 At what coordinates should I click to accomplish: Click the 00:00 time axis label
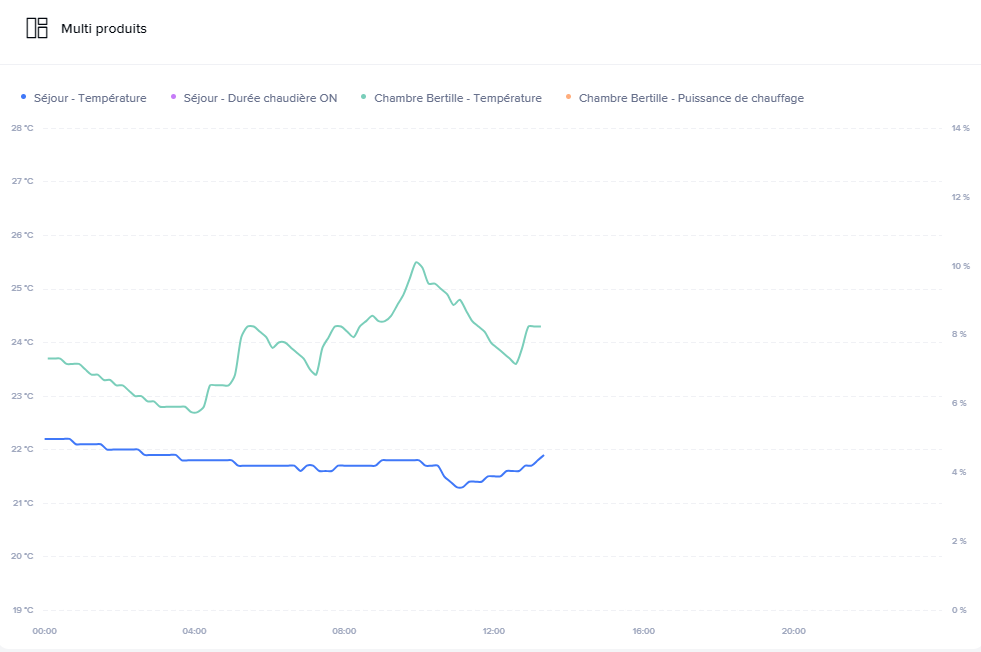click(x=44, y=631)
